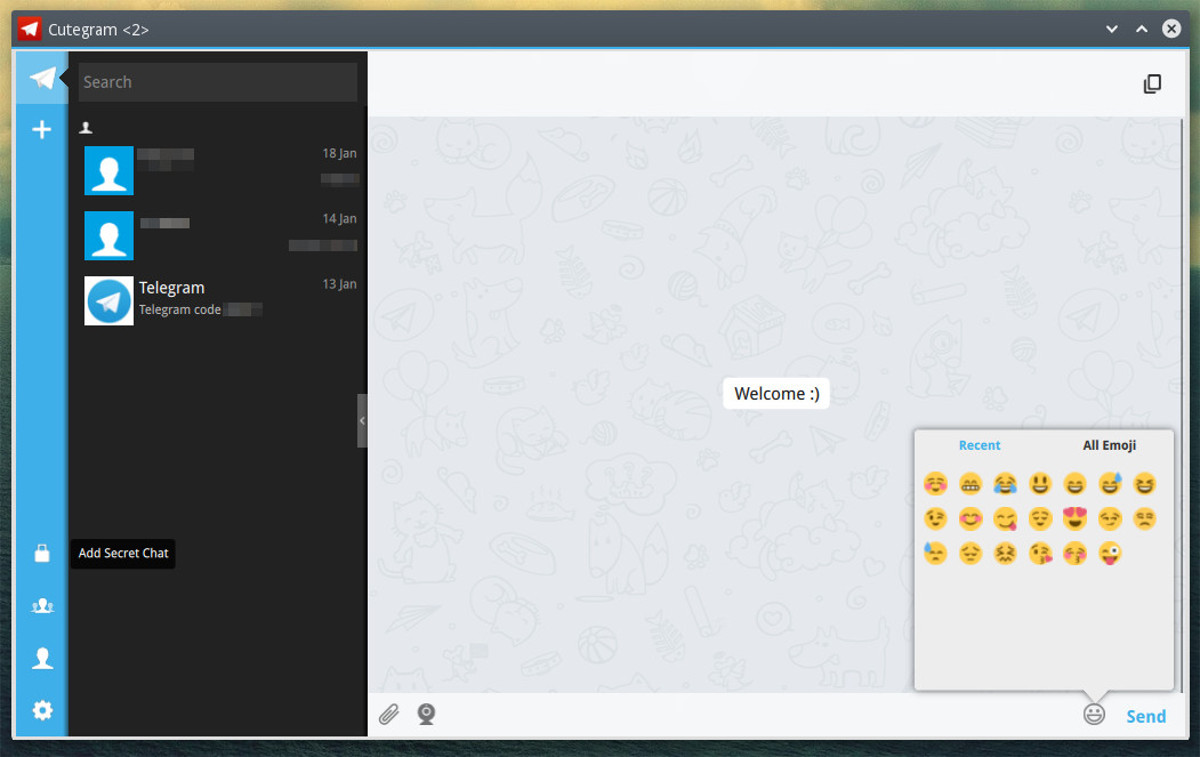Click the '13 Jan' date label
The width and height of the screenshot is (1200, 757).
click(339, 284)
